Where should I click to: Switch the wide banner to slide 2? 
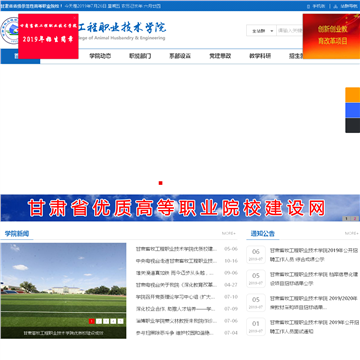(x=355, y=219)
